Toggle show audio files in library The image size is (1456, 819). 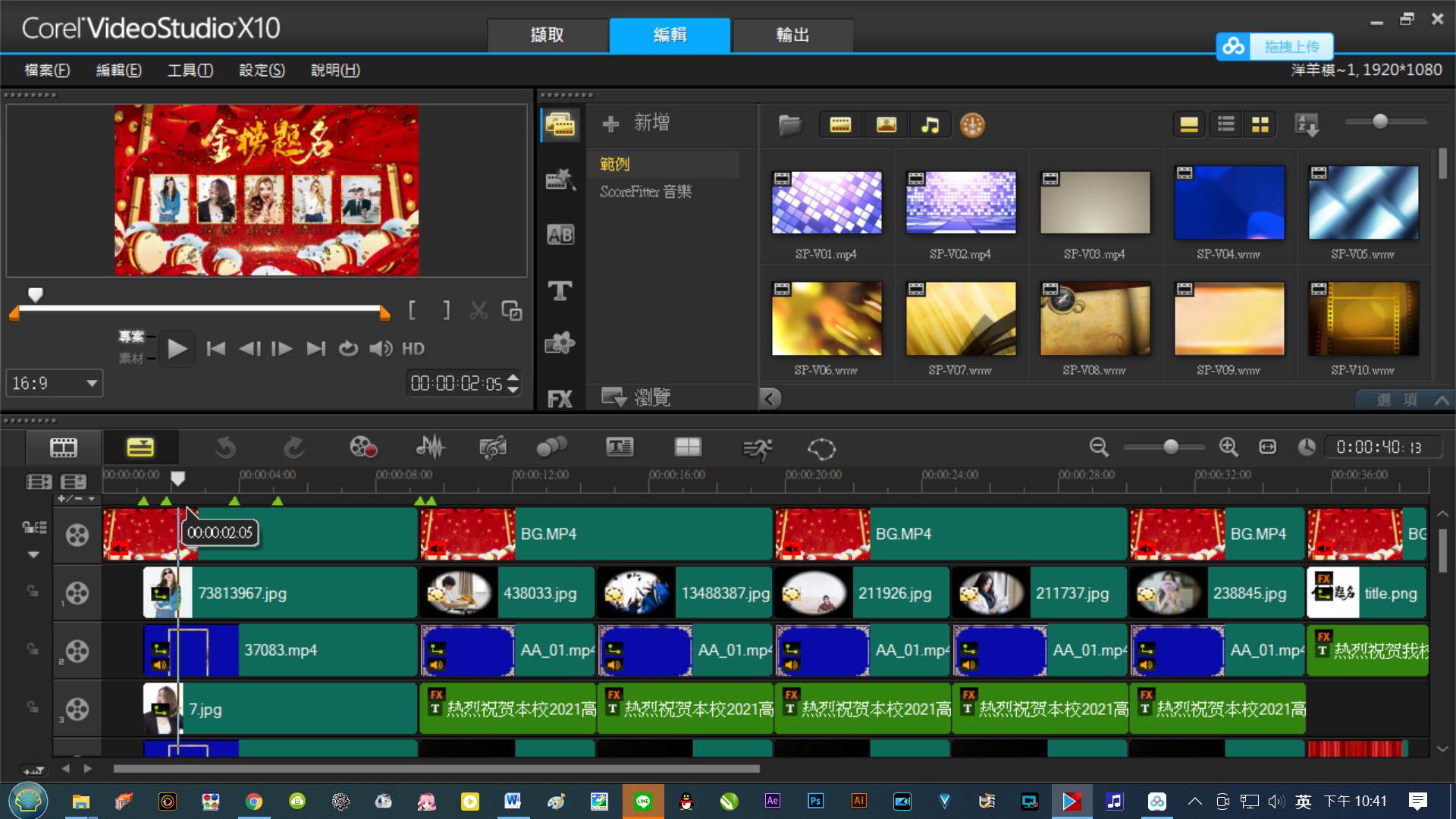click(x=930, y=124)
